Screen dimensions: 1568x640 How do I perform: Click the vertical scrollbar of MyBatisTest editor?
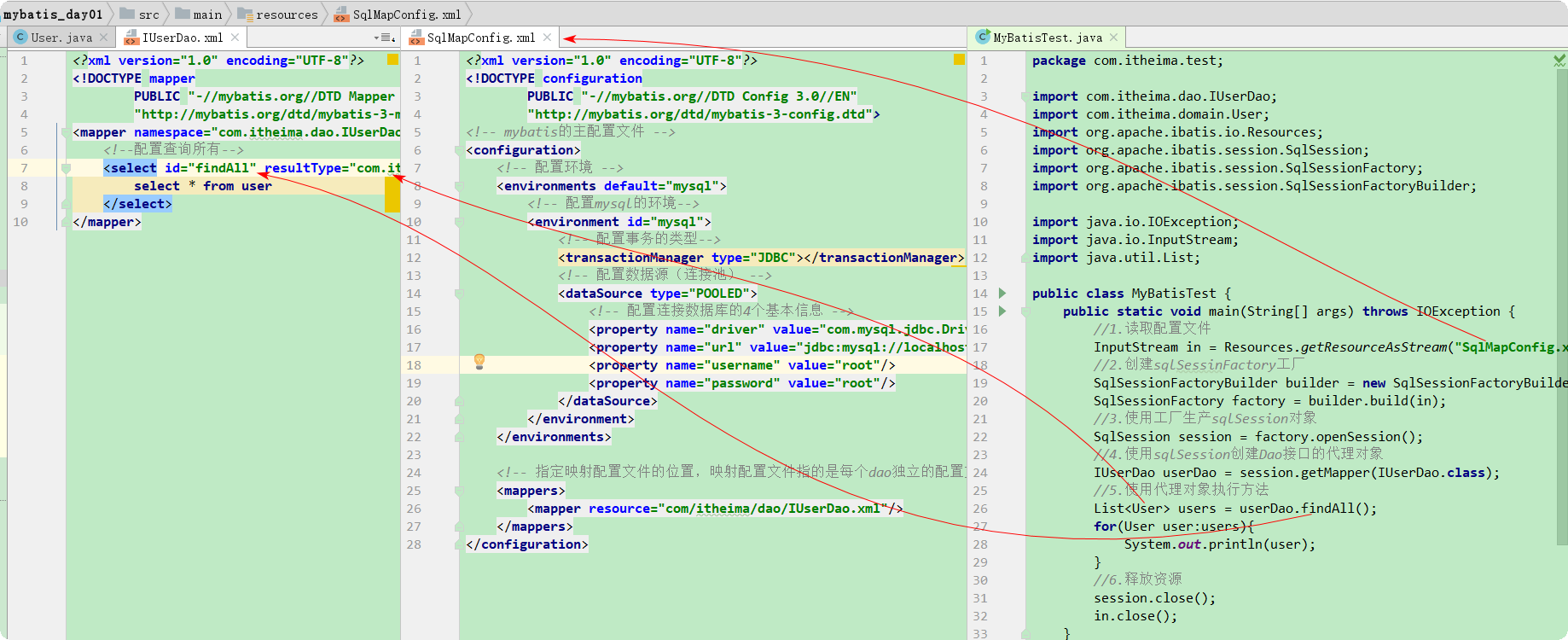pyautogui.click(x=1561, y=307)
